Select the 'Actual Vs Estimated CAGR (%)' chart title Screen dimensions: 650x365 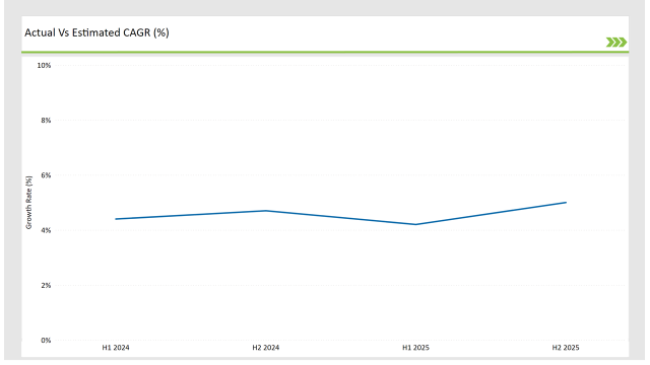97,33
